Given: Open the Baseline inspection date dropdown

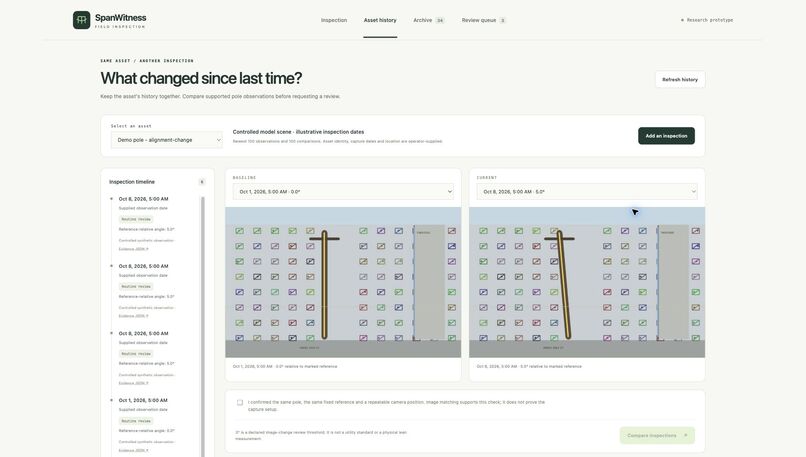Looking at the screenshot, I should point(343,192).
